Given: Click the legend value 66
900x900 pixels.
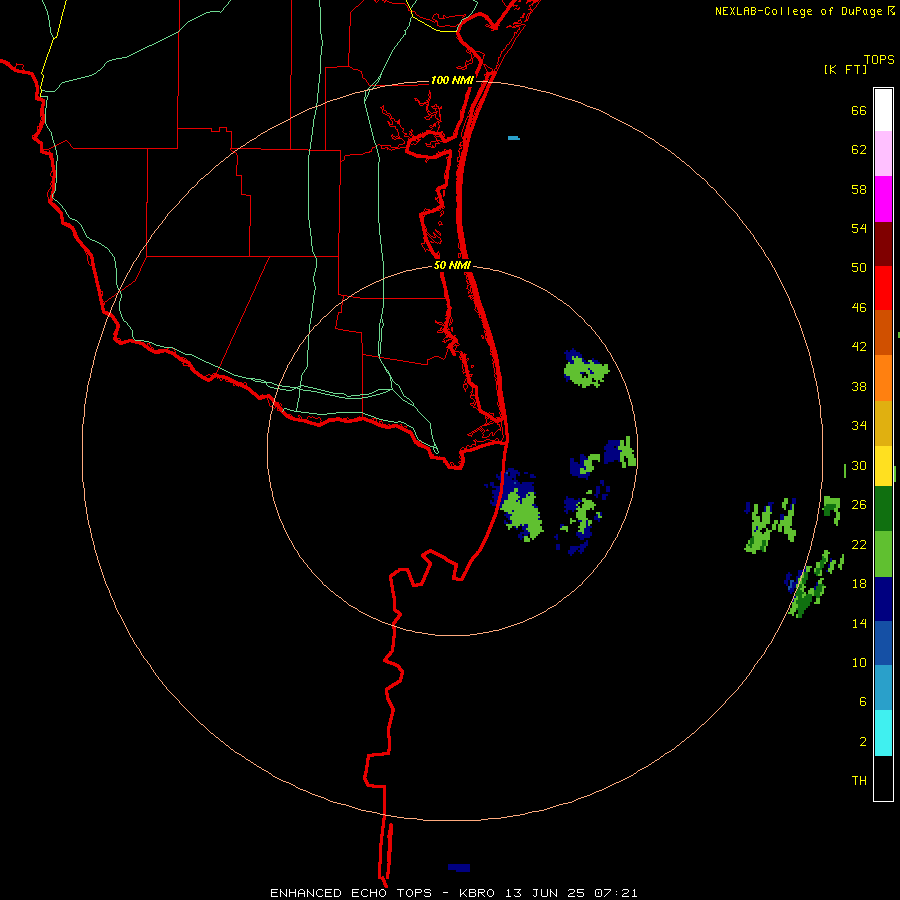Looking at the screenshot, I should point(859,111).
